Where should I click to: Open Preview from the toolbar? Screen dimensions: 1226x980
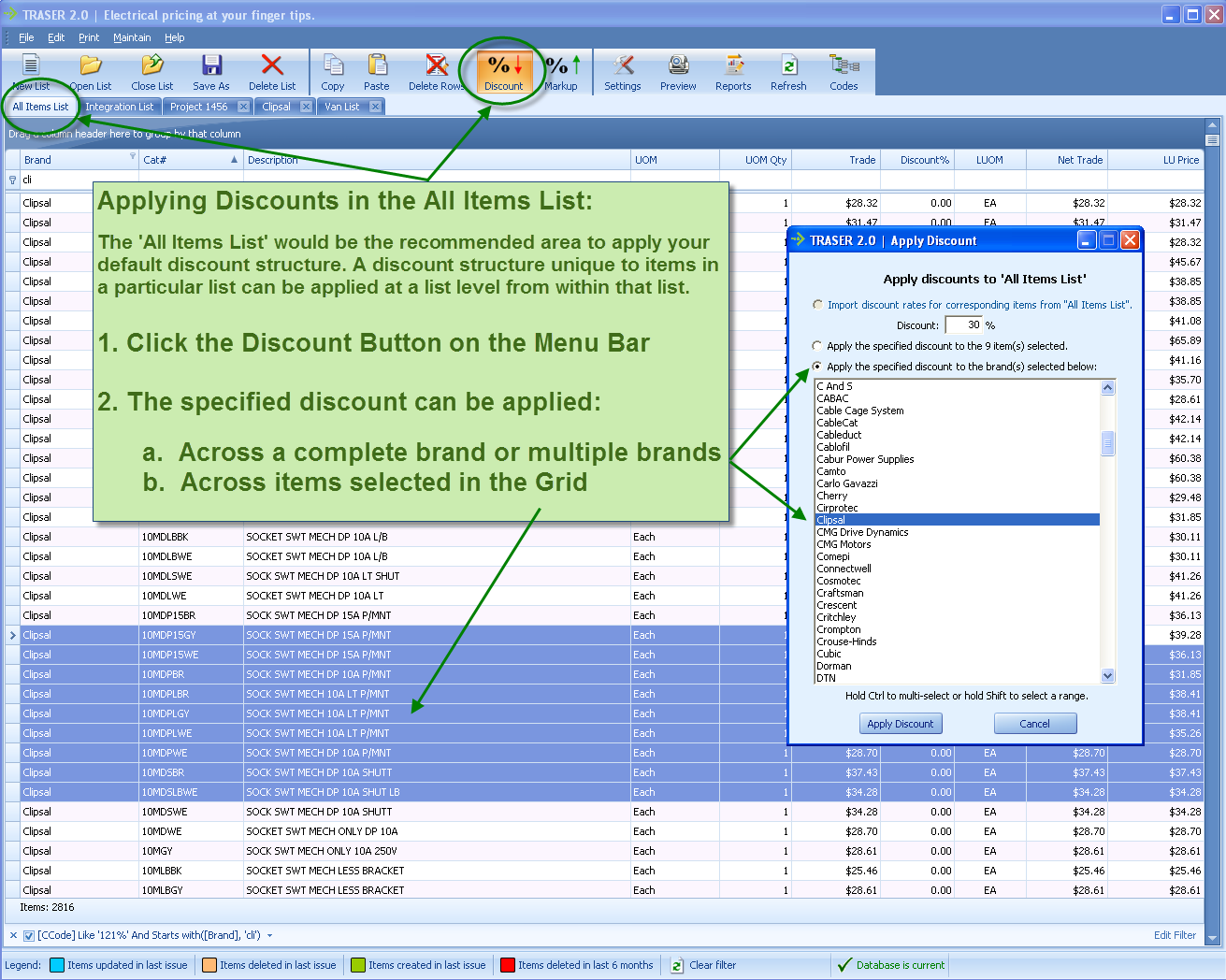tap(678, 72)
